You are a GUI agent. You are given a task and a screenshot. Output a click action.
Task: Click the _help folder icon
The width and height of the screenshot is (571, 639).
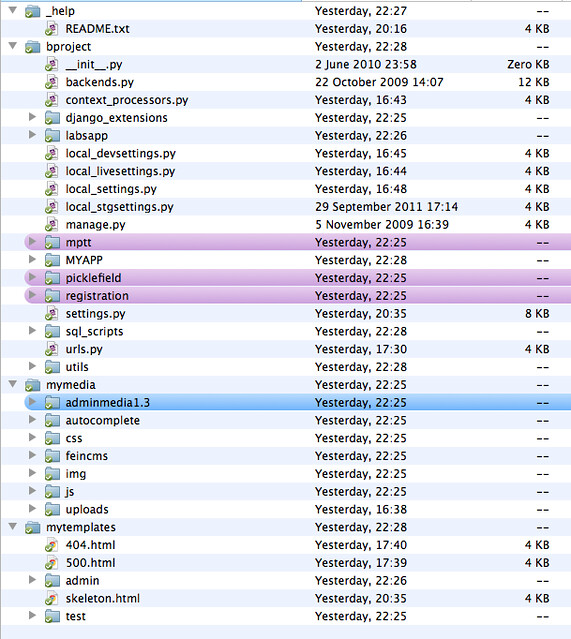coord(32,11)
